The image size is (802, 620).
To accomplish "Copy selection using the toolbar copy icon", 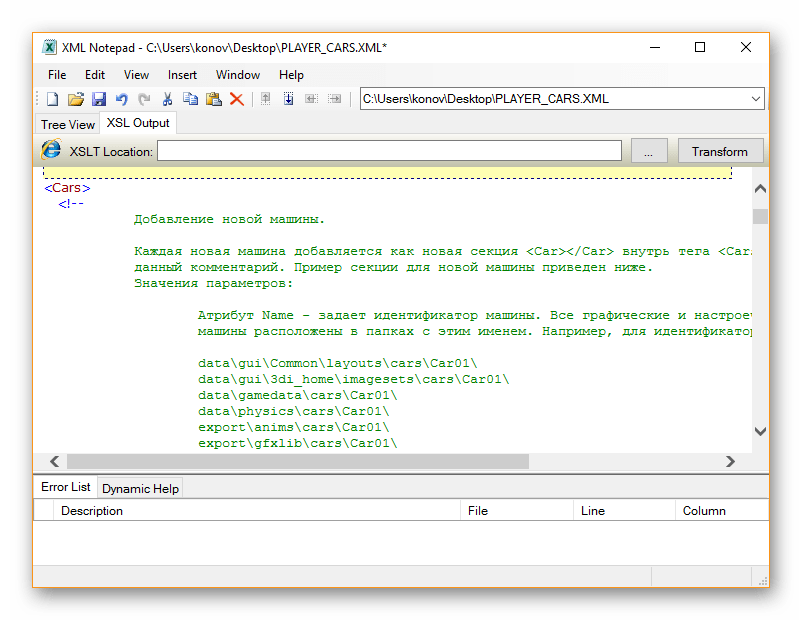I will click(x=190, y=99).
